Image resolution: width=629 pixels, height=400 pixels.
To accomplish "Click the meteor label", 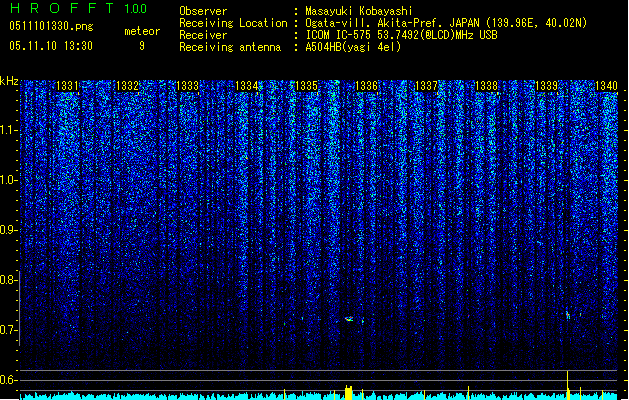I will coord(142,31).
